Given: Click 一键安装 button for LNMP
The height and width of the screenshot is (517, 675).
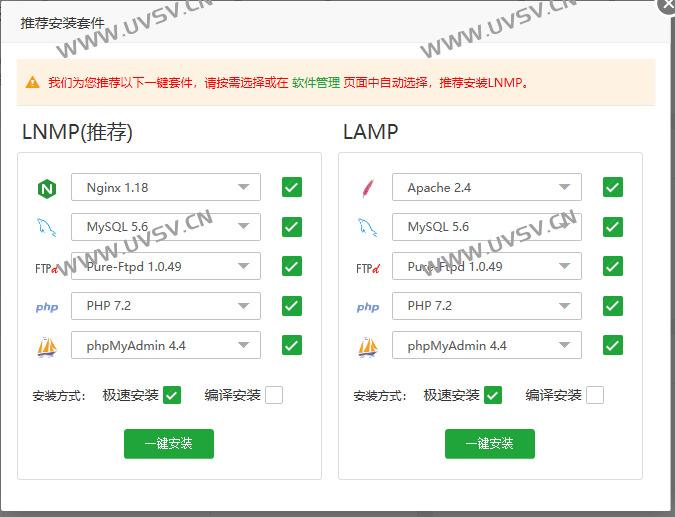Looking at the screenshot, I should (x=169, y=444).
